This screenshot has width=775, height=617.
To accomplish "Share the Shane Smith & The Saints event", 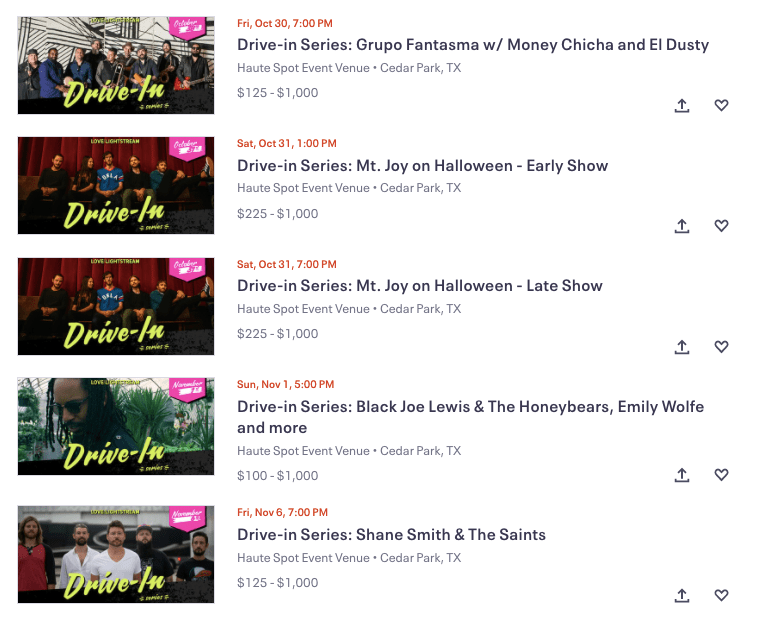I will (x=682, y=595).
